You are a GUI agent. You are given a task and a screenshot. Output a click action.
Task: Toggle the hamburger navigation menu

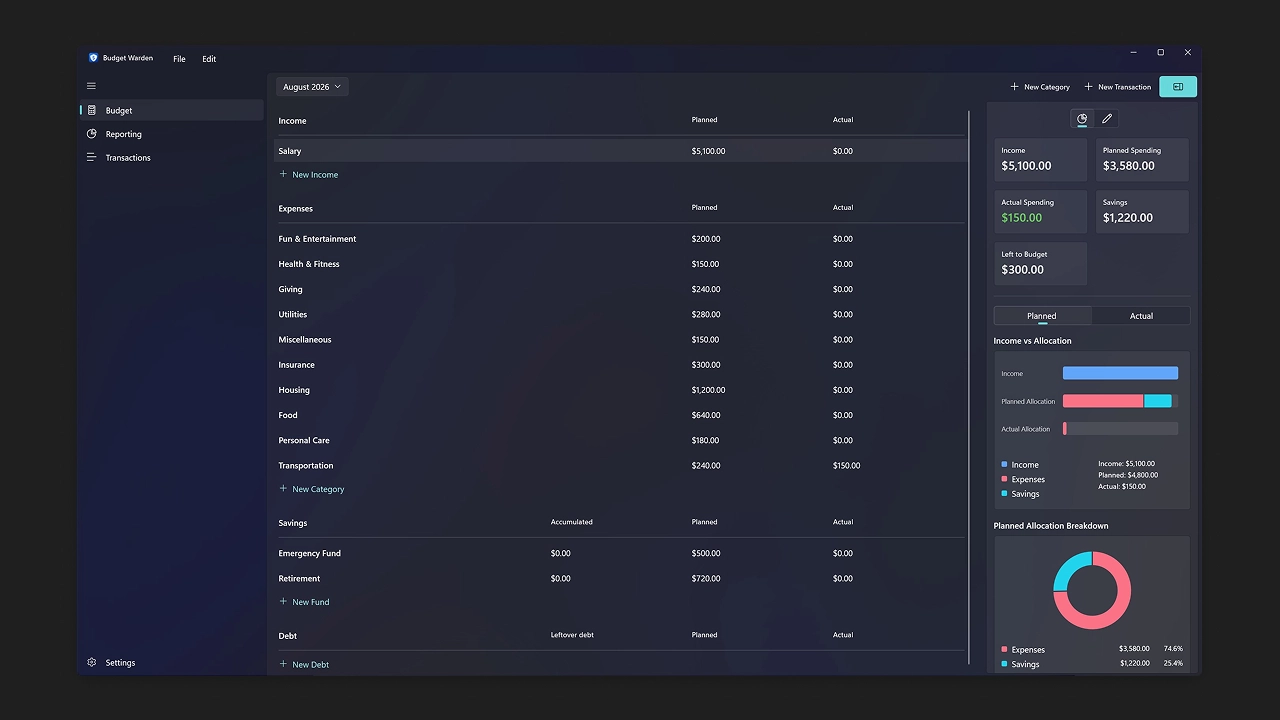91,86
